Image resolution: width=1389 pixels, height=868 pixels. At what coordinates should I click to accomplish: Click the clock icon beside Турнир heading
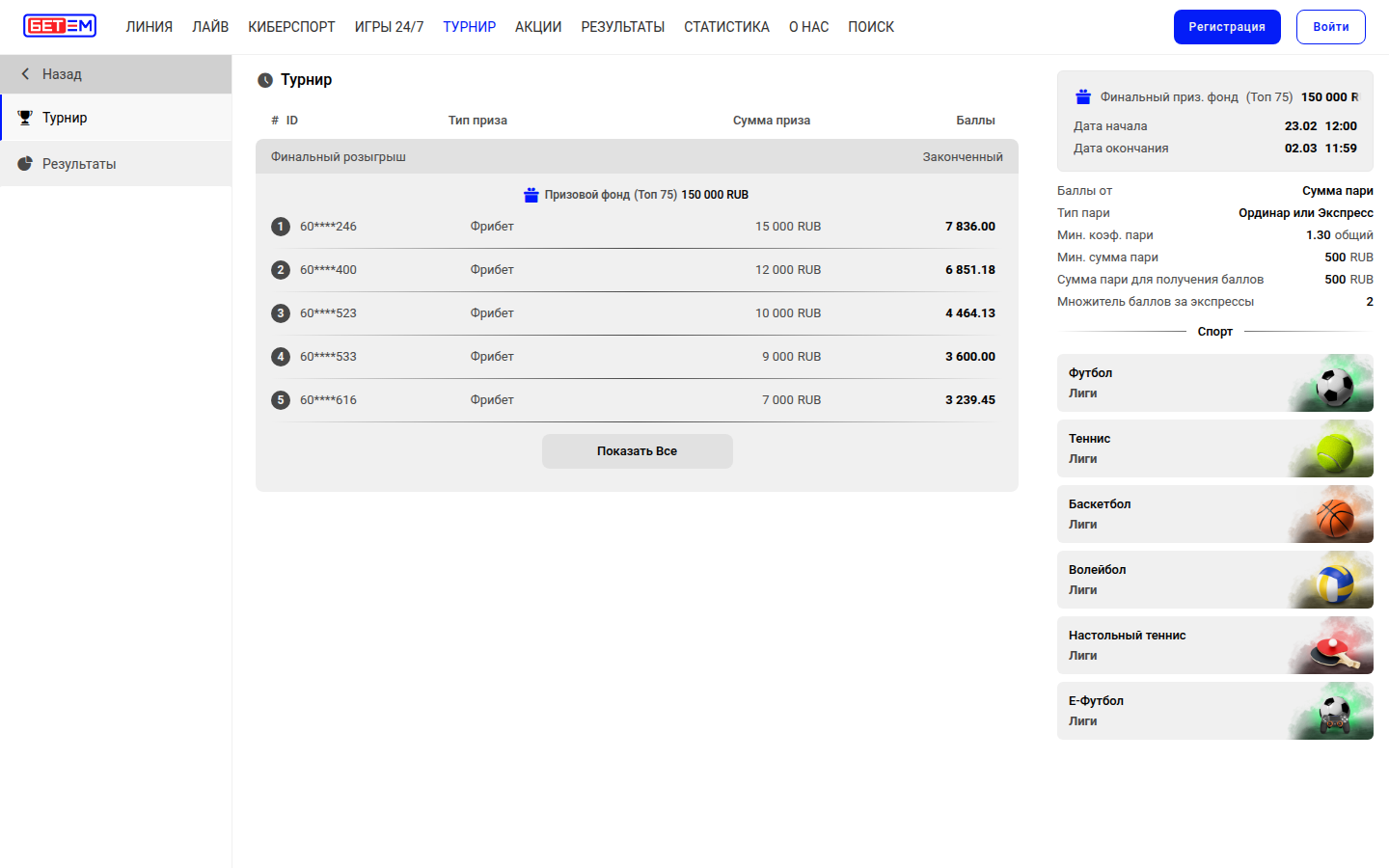[265, 80]
